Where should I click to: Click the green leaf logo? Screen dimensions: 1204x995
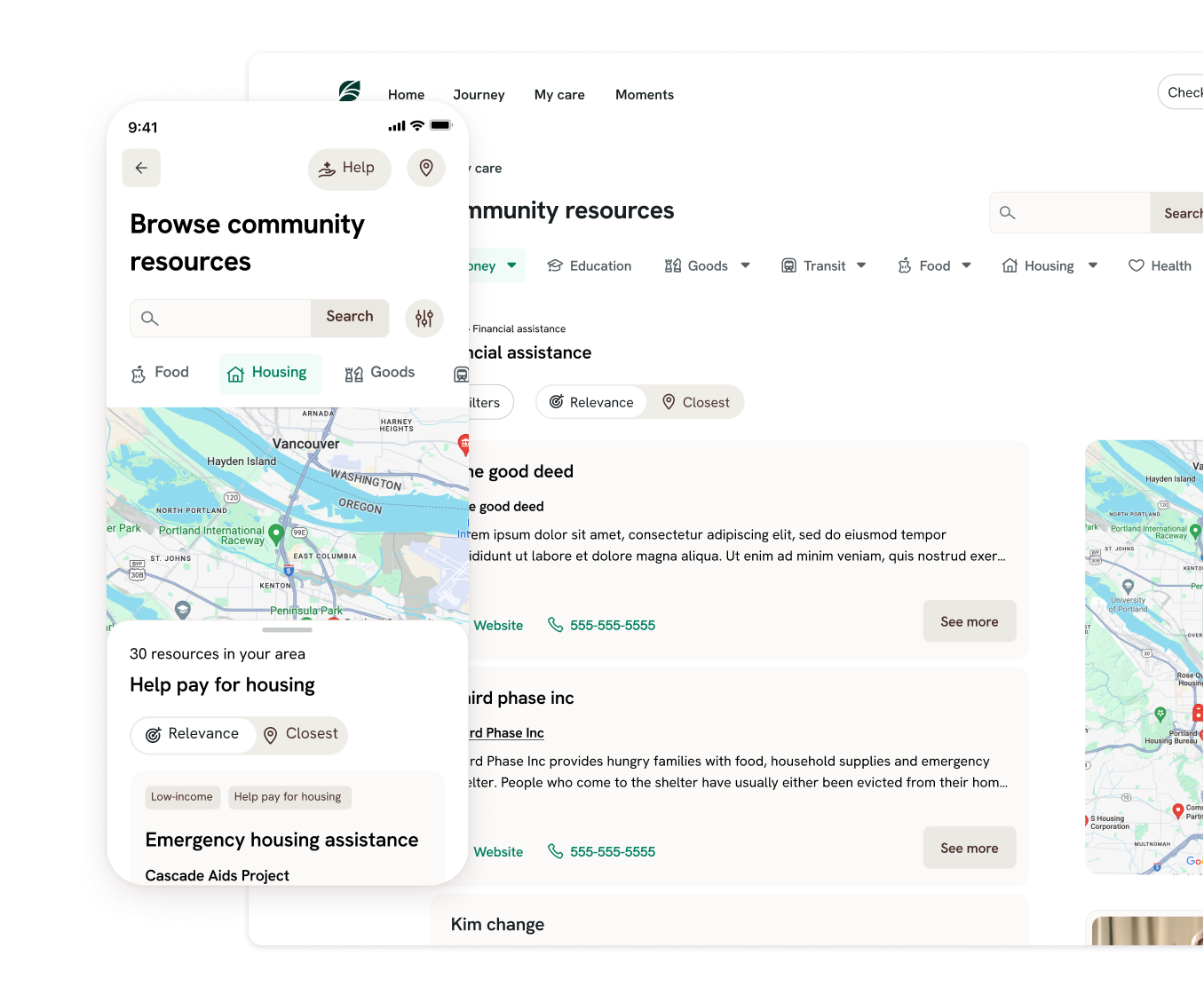[350, 91]
